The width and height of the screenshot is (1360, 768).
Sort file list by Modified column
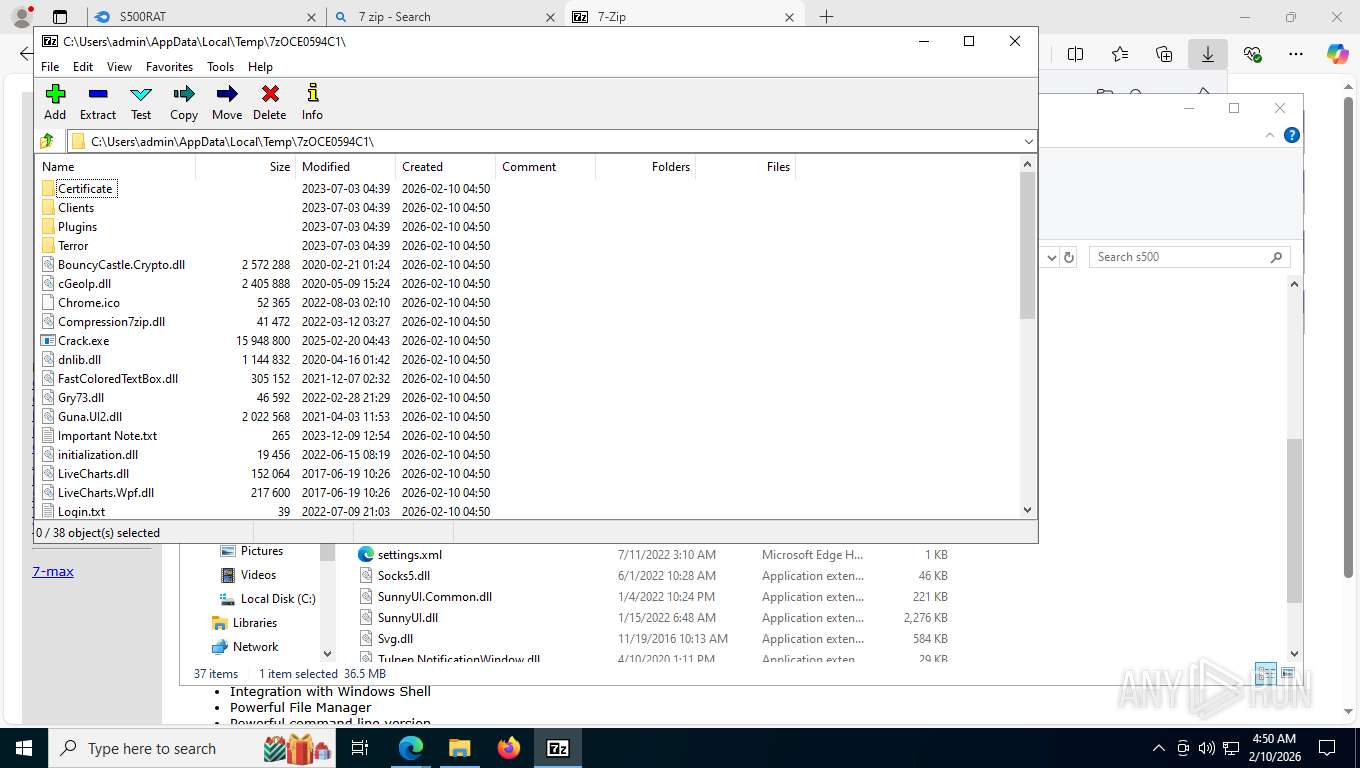point(345,167)
